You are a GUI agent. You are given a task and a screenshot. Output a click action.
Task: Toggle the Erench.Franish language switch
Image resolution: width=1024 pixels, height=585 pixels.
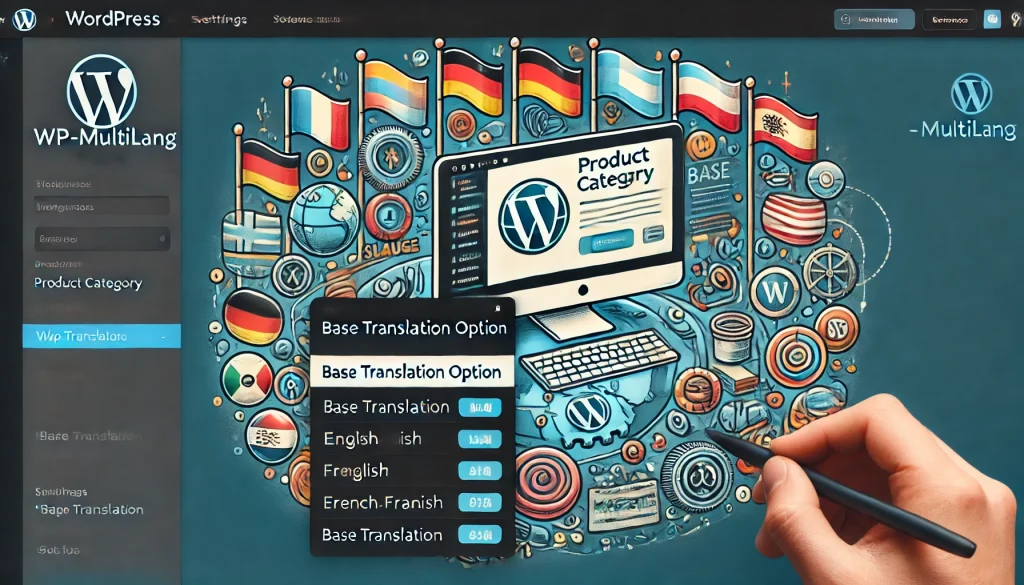point(480,503)
